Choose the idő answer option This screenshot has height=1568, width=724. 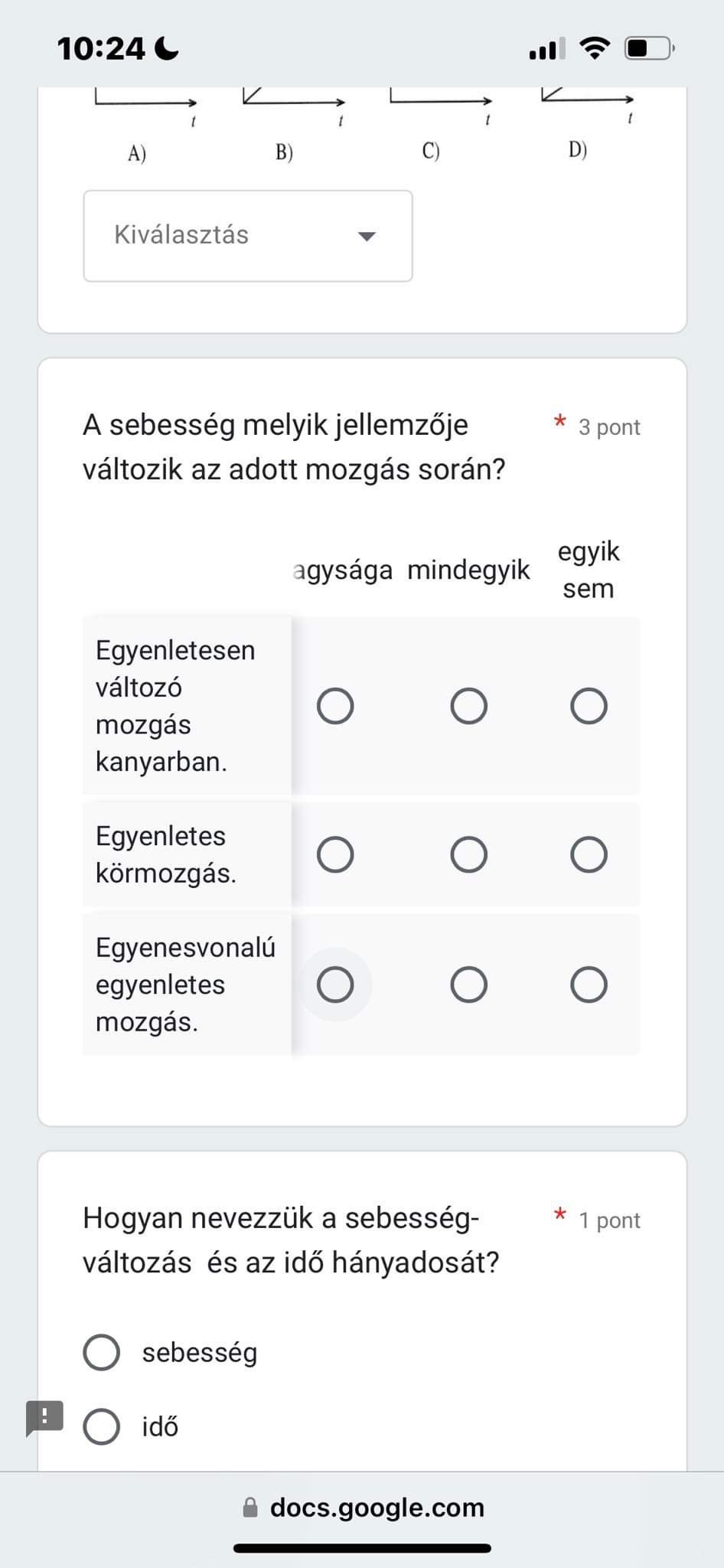tap(101, 1426)
